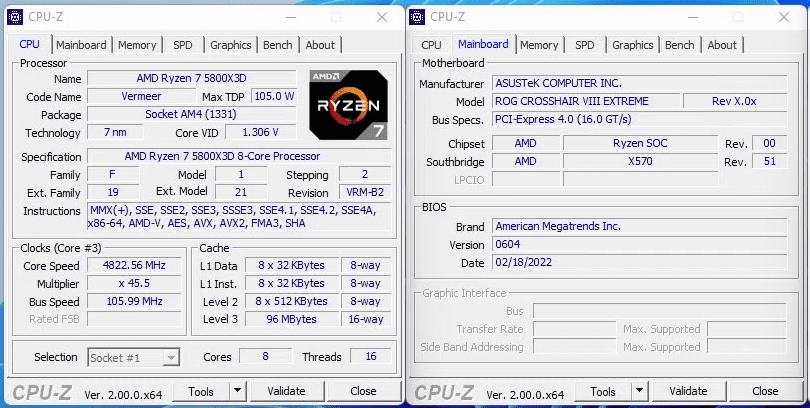Viewport: 810px width, 408px height.
Task: Switch to Mainboard tab in left window
Action: coord(81,45)
